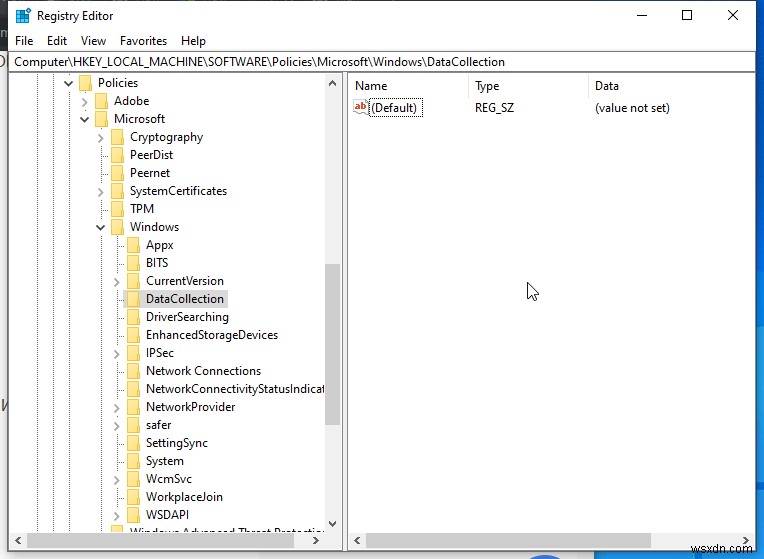Click the tree pane scroll left arrow
This screenshot has width=764, height=559.
(18, 540)
